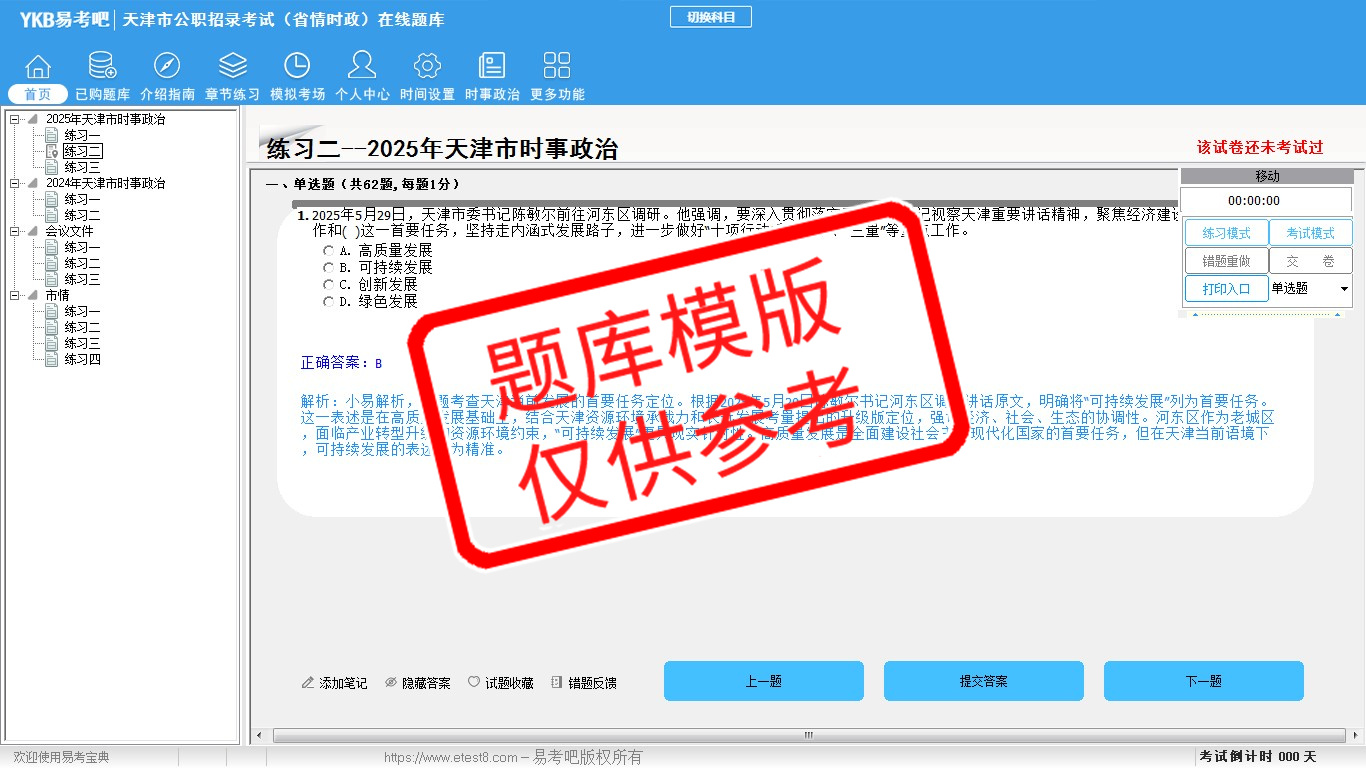Collapse the 2025年天津市时事政治 tree node

point(15,119)
